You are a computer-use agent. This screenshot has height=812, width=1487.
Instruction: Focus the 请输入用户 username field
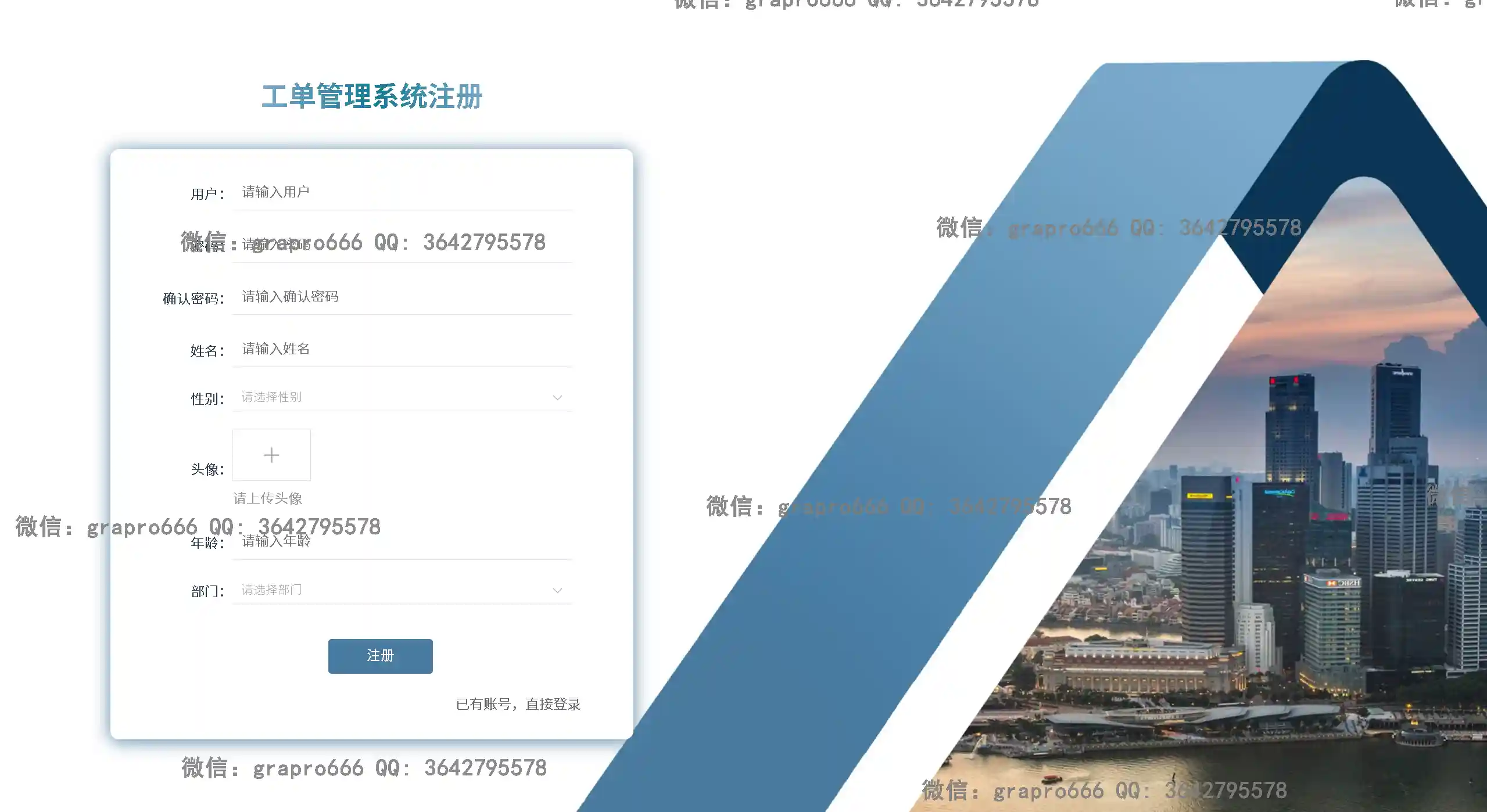tap(401, 192)
